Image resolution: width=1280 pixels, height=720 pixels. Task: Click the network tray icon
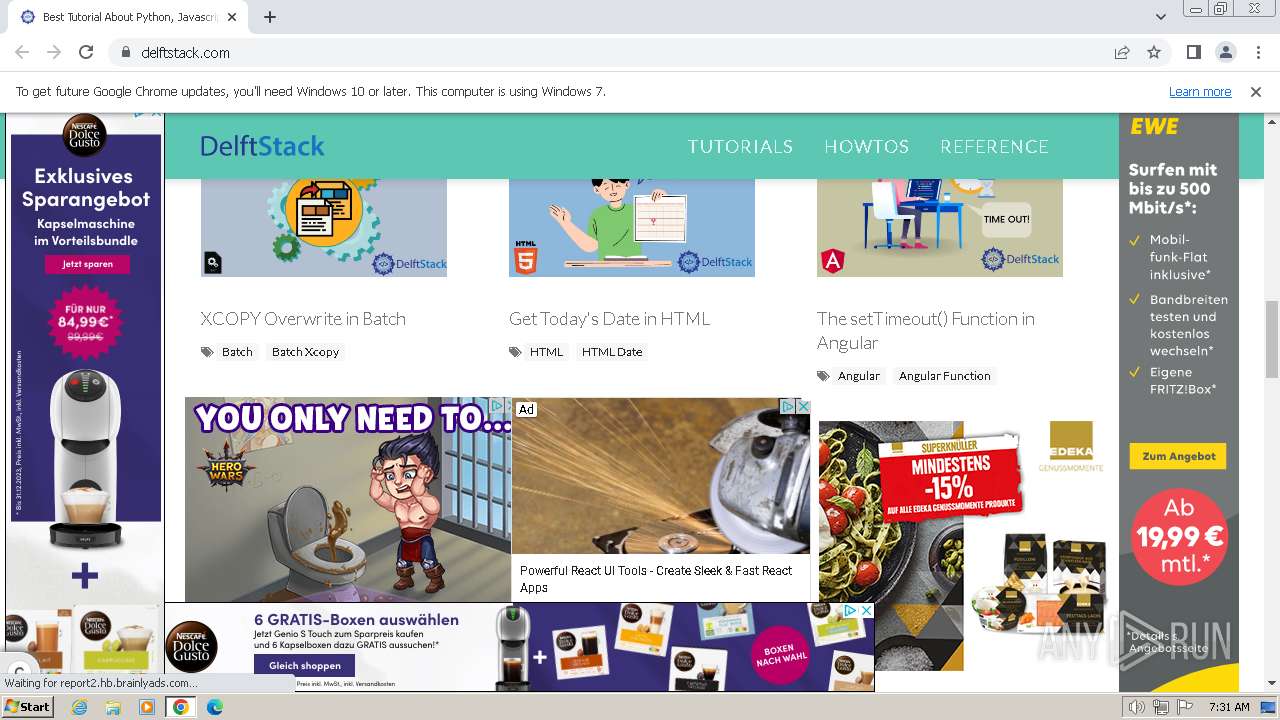click(1161, 707)
